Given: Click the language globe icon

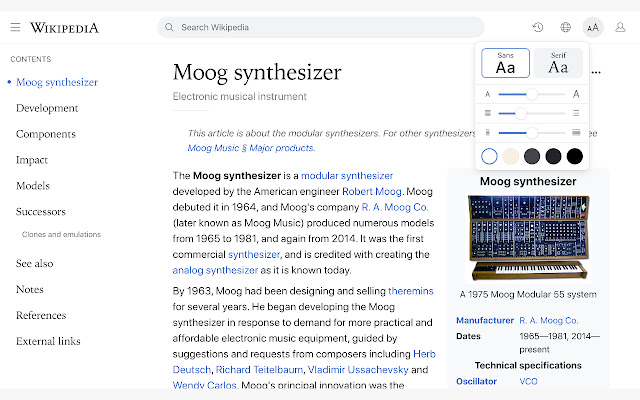Looking at the screenshot, I should [x=566, y=27].
